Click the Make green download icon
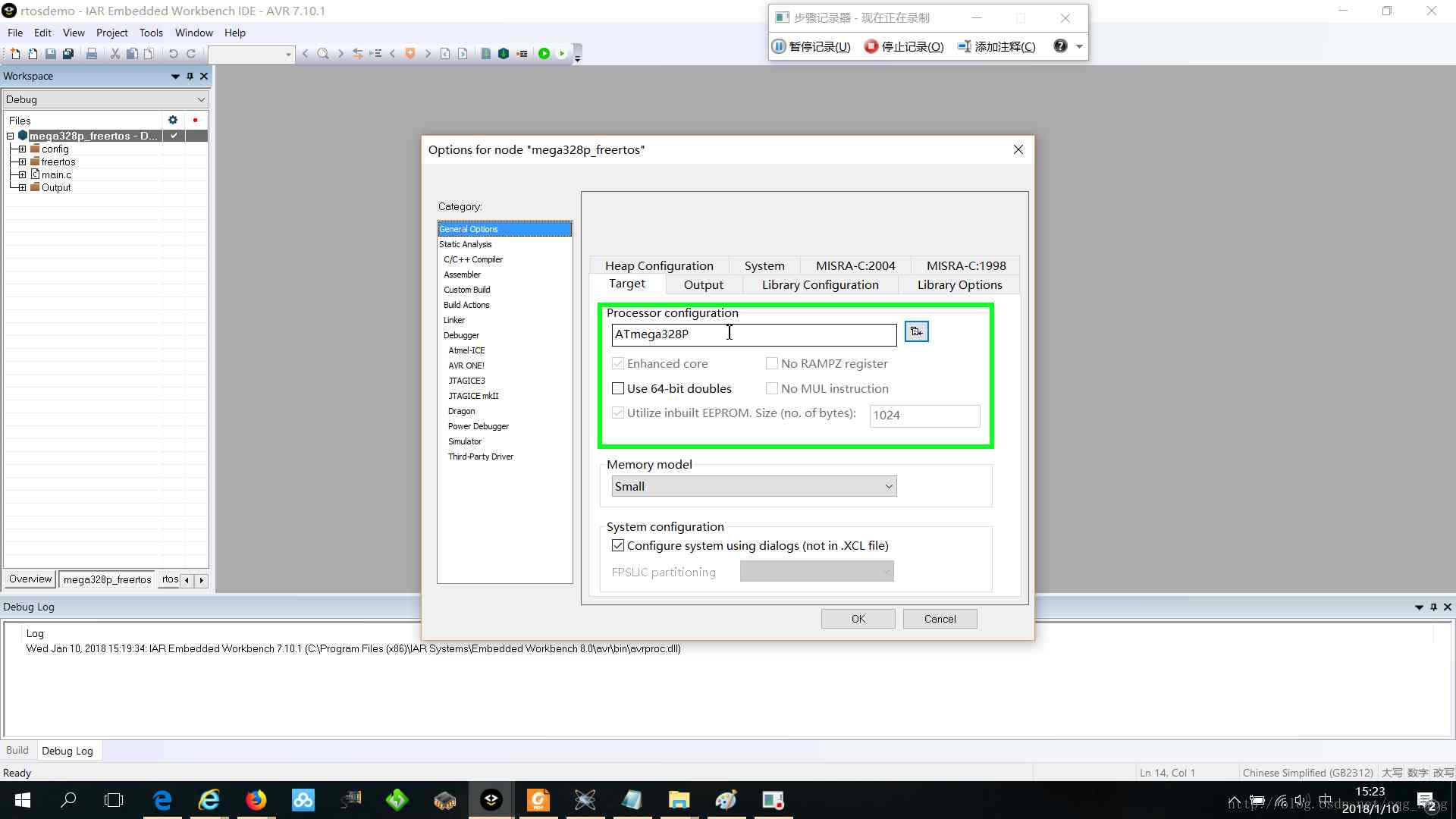The width and height of the screenshot is (1456, 819). (504, 54)
